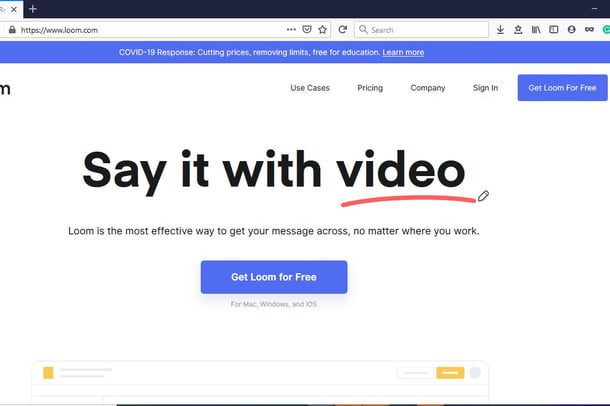Click the Learn more banner link
This screenshot has width=610, height=406.
click(403, 52)
